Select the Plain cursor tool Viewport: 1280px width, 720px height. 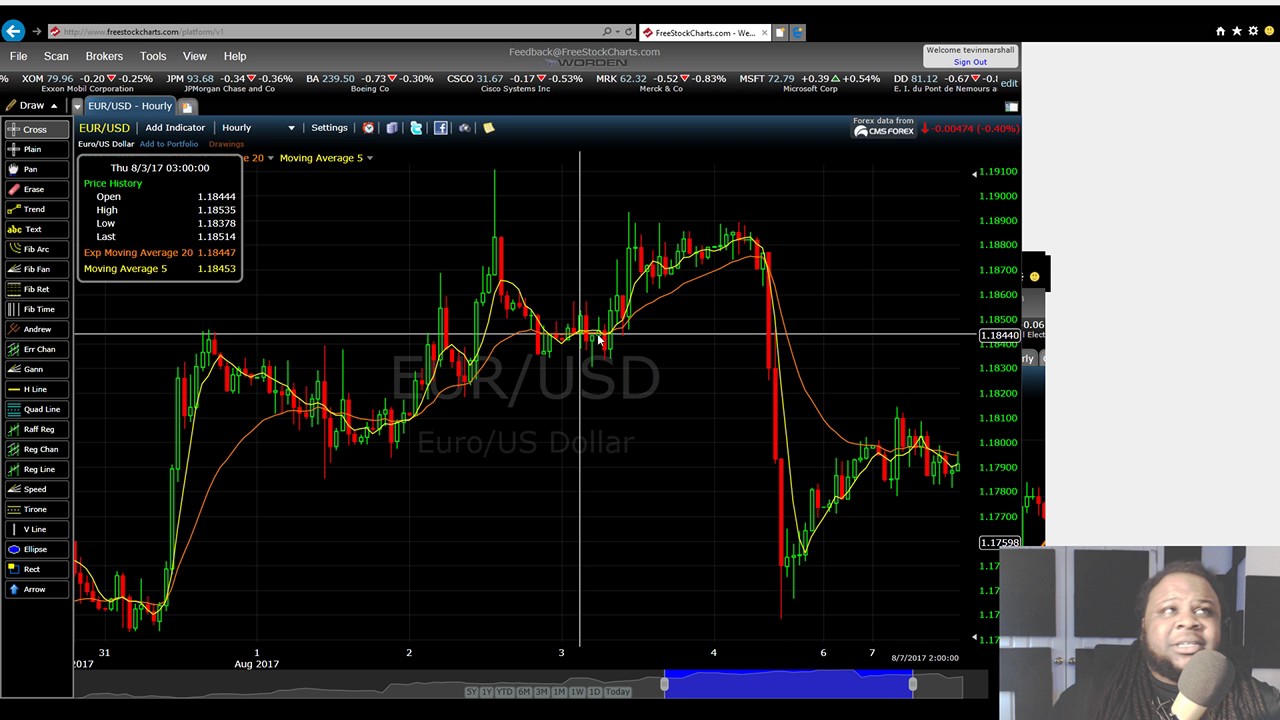(36, 149)
